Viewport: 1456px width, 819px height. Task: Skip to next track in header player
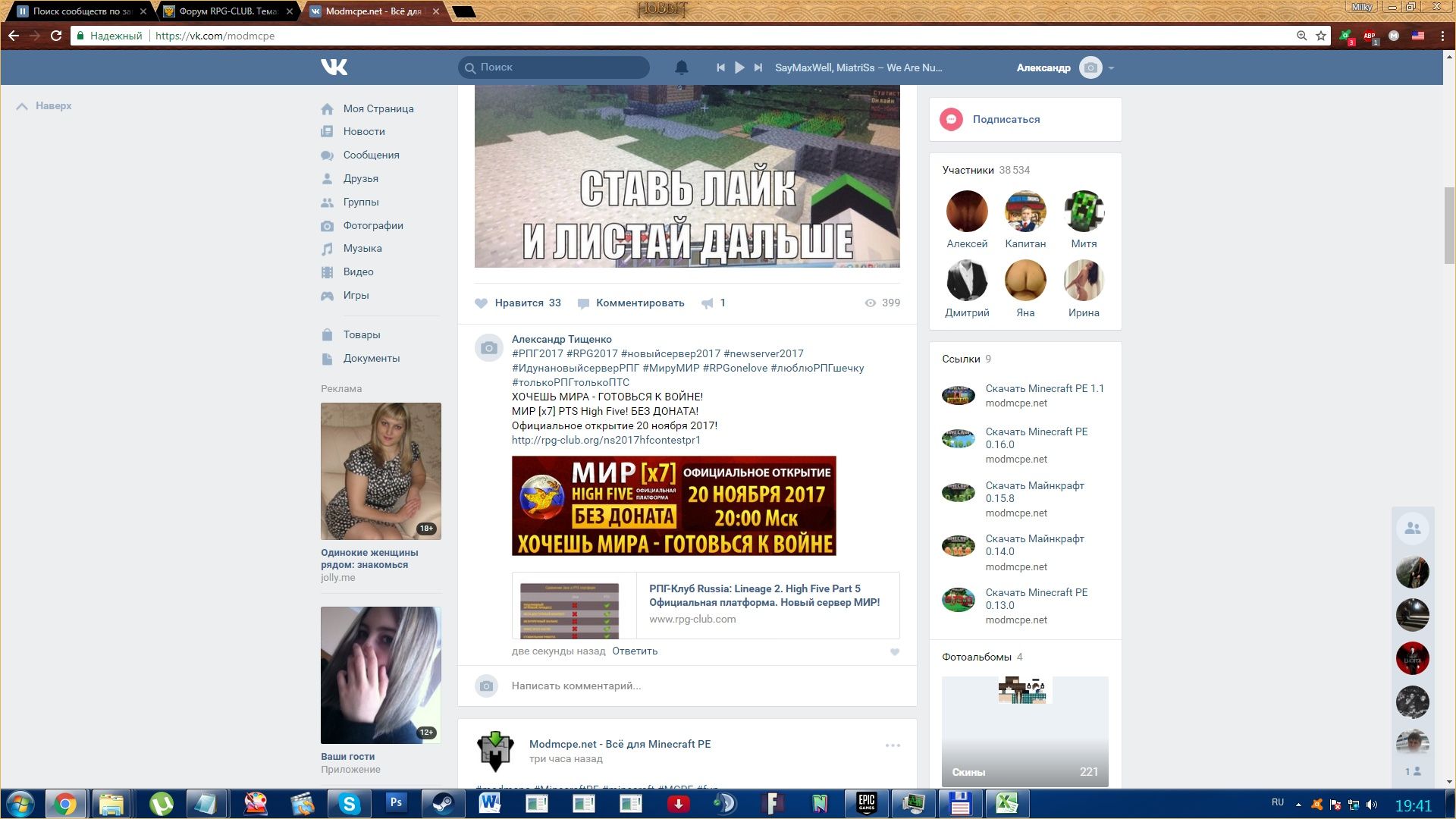point(758,67)
